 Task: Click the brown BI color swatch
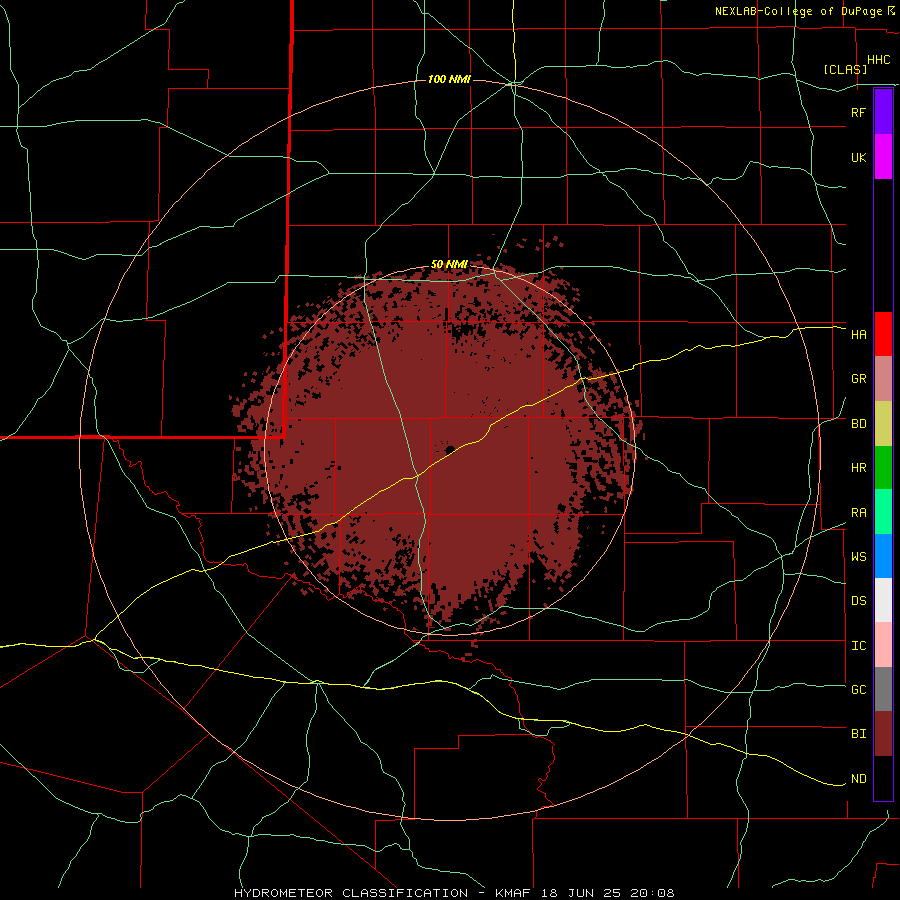pyautogui.click(x=883, y=734)
